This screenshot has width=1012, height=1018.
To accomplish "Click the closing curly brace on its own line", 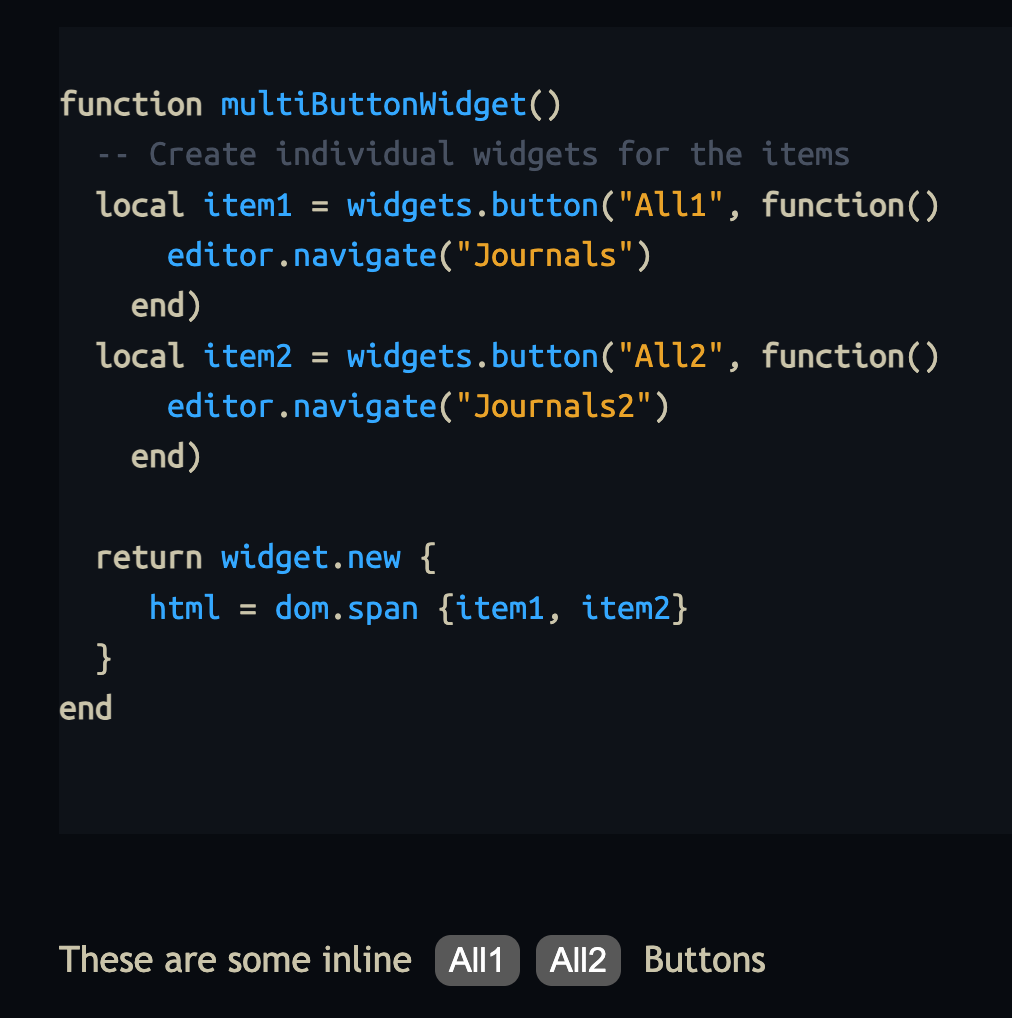I will (x=104, y=658).
